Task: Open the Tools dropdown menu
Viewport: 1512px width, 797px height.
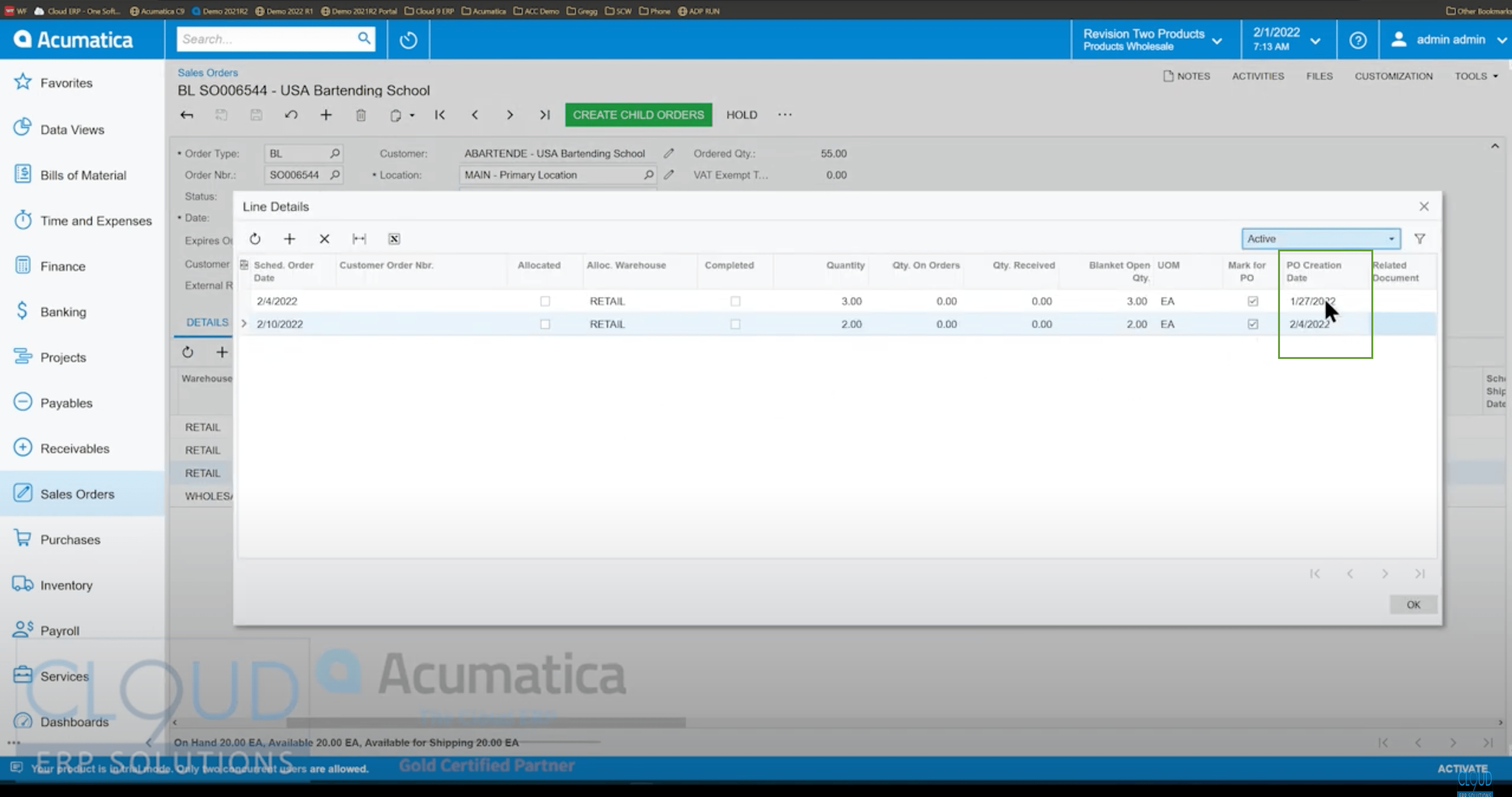Action: point(1476,76)
